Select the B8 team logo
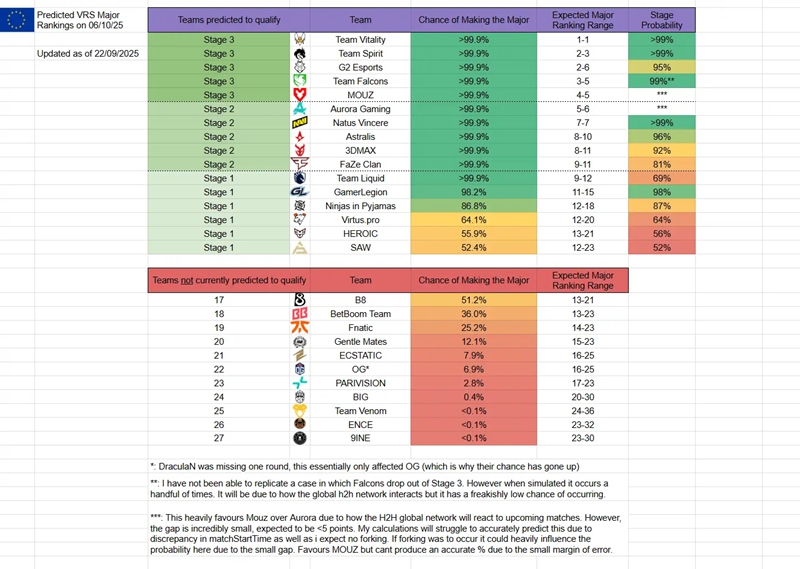Screen dimensions: 800x569 tap(299, 299)
